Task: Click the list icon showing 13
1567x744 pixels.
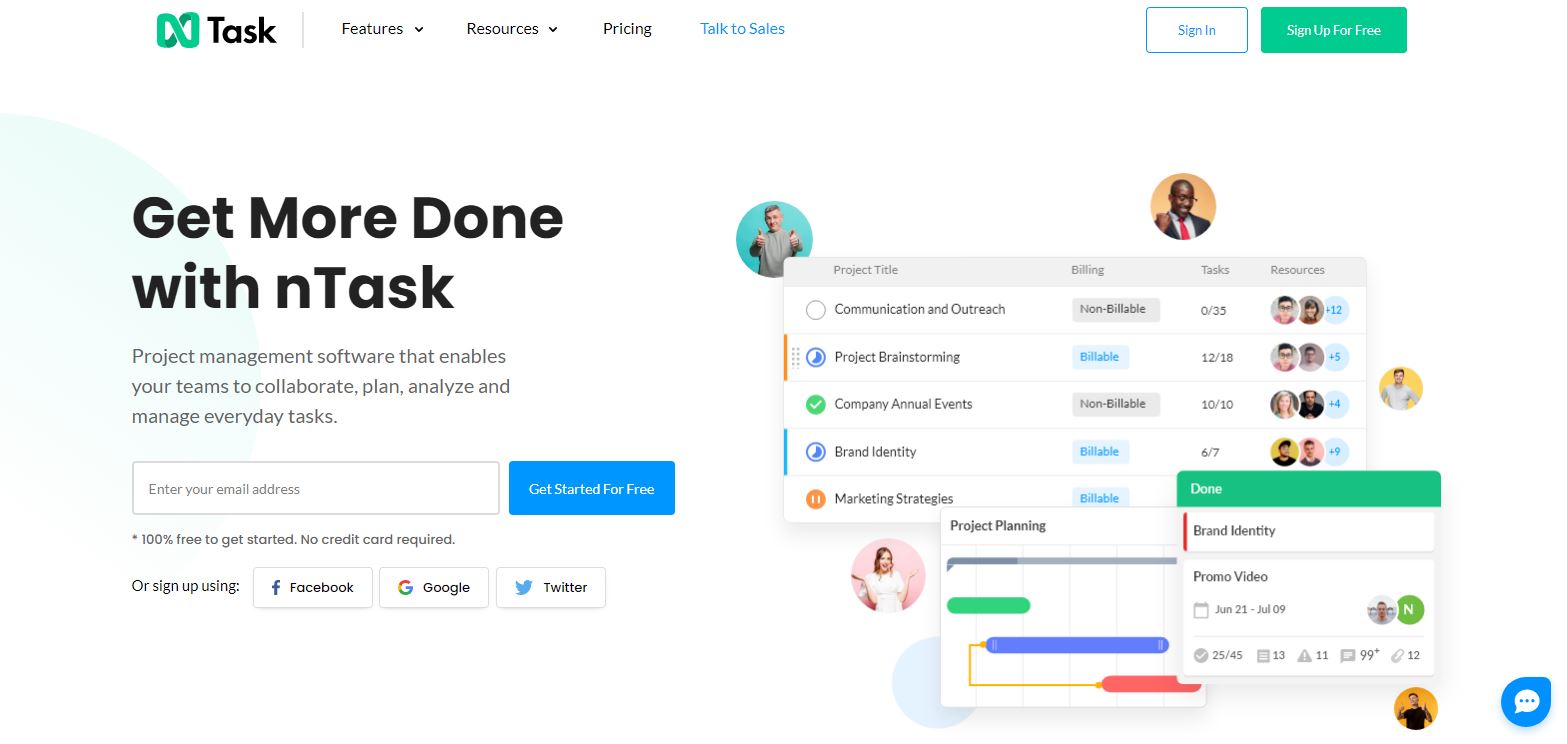Action: pyautogui.click(x=1263, y=656)
